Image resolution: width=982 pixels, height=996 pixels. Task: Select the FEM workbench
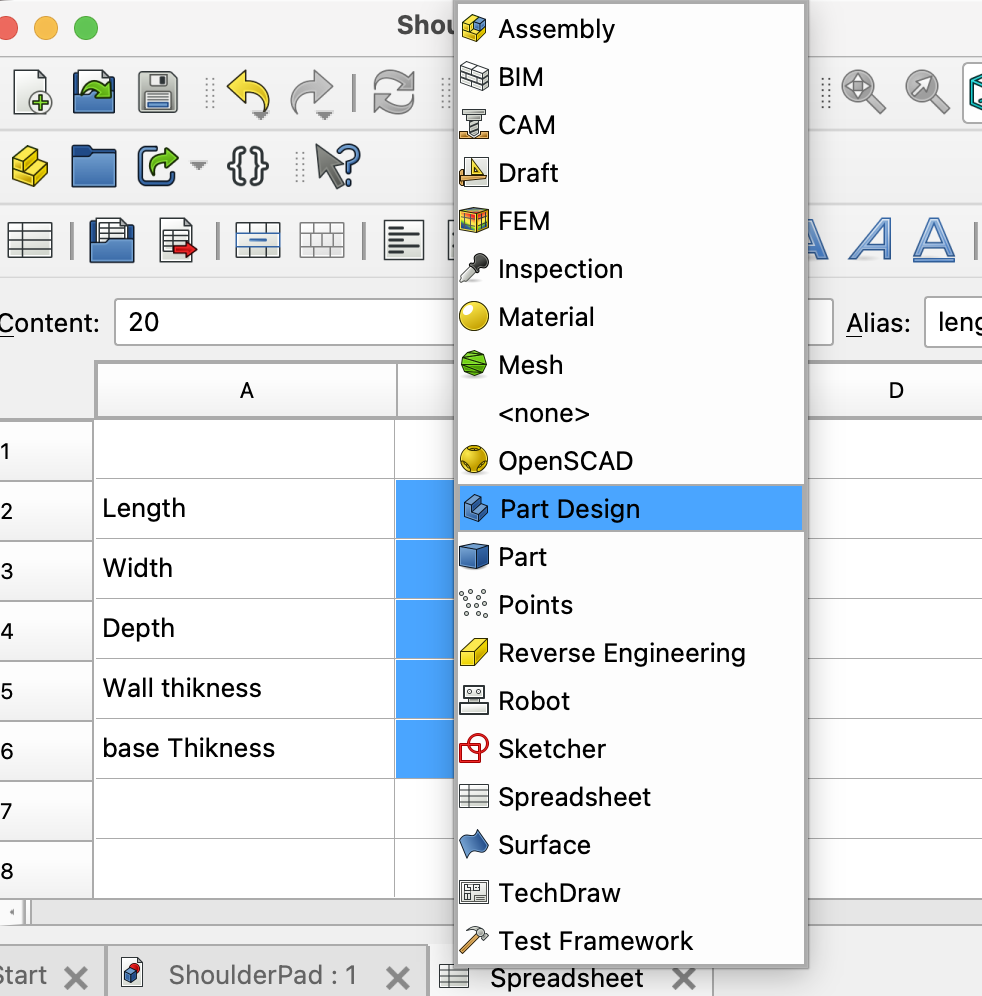pos(631,221)
